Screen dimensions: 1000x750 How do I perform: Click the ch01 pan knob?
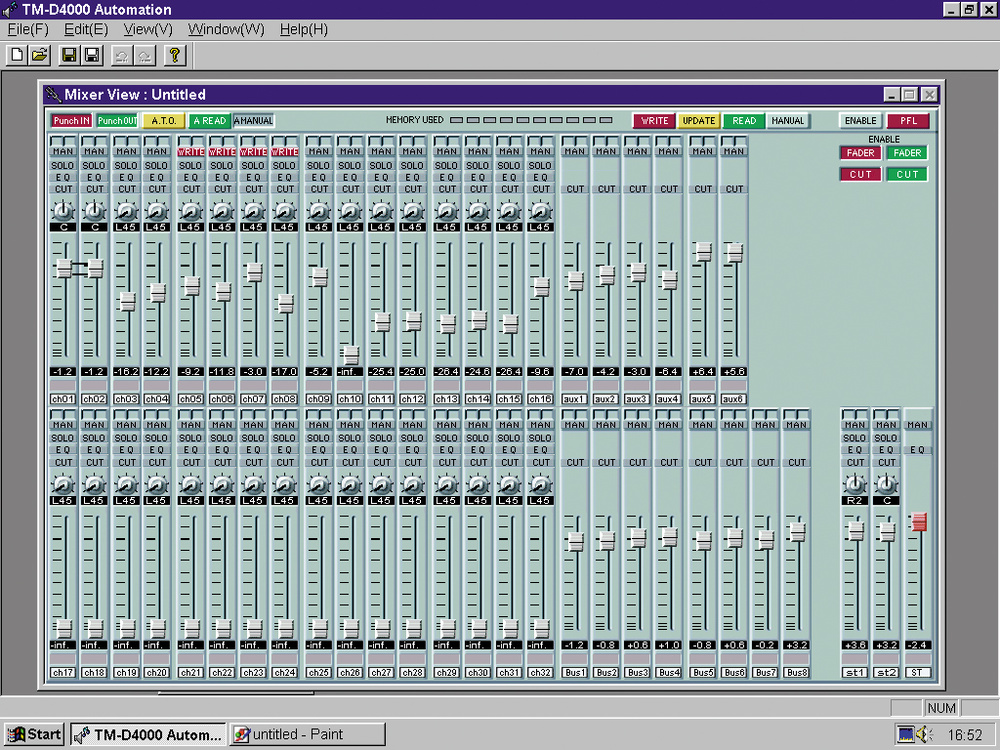(x=63, y=211)
